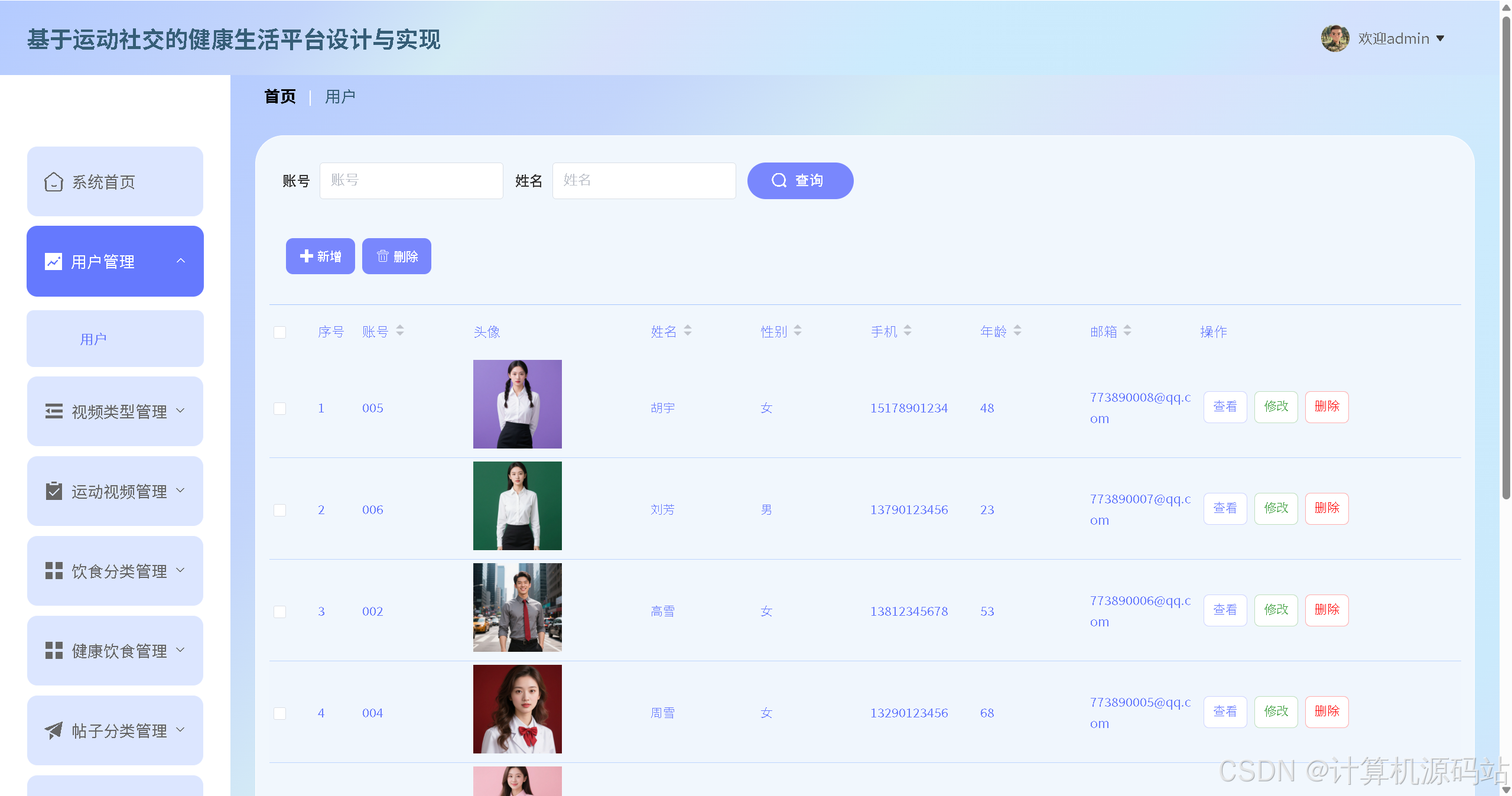This screenshot has width=1512, height=796.
Task: Go to 首页 breadcrumb
Action: [x=280, y=96]
